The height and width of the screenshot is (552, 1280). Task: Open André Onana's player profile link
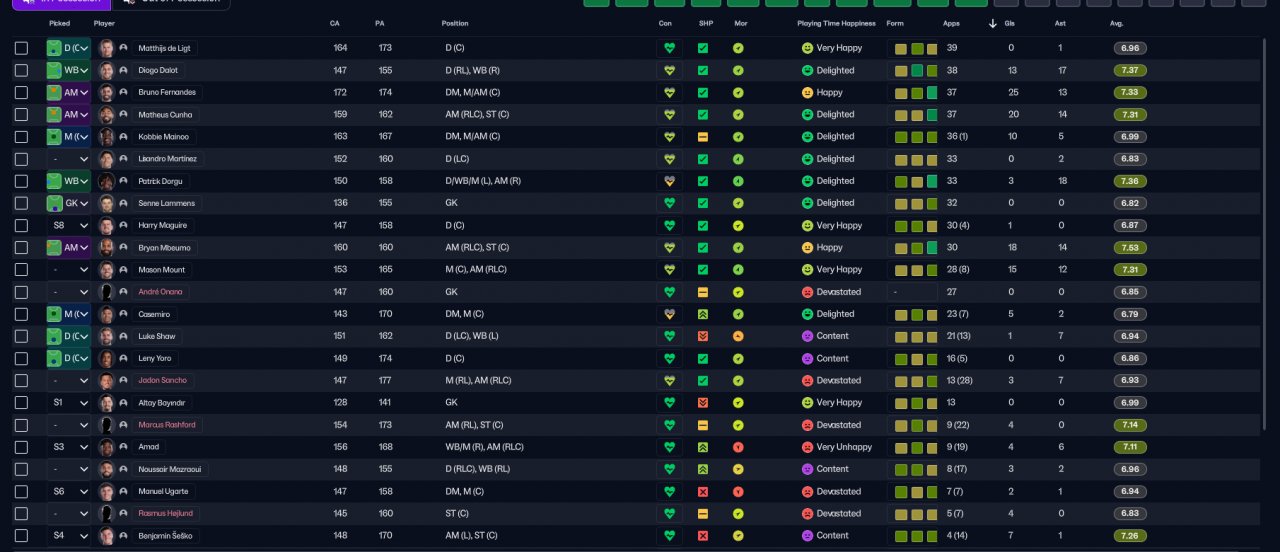coord(159,292)
